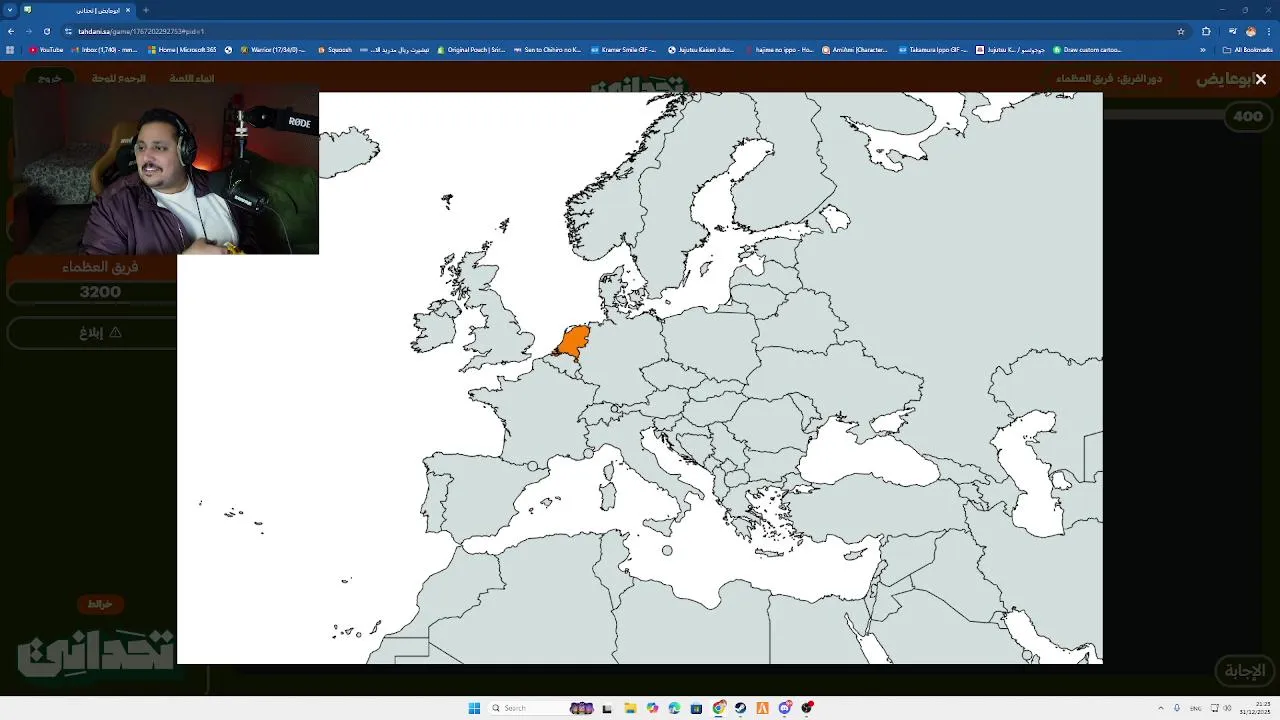Open the orange A app in taskbar
This screenshot has height=720, width=1280.
(x=762, y=708)
